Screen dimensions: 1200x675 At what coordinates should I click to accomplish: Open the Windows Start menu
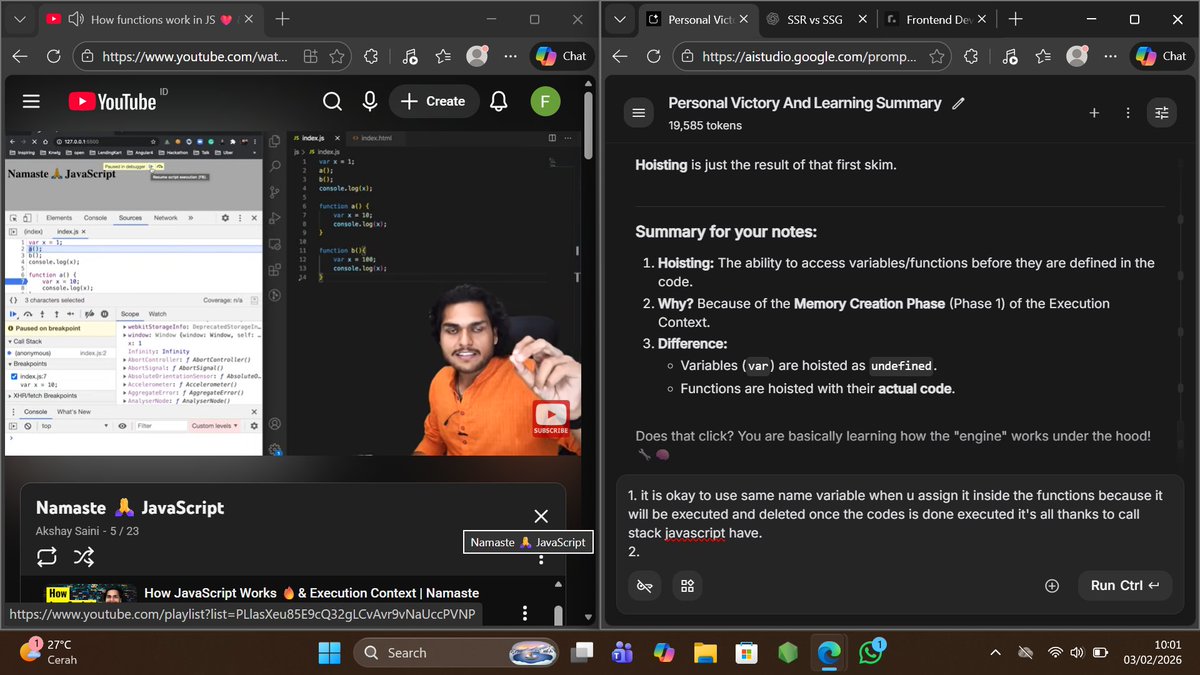[x=329, y=653]
